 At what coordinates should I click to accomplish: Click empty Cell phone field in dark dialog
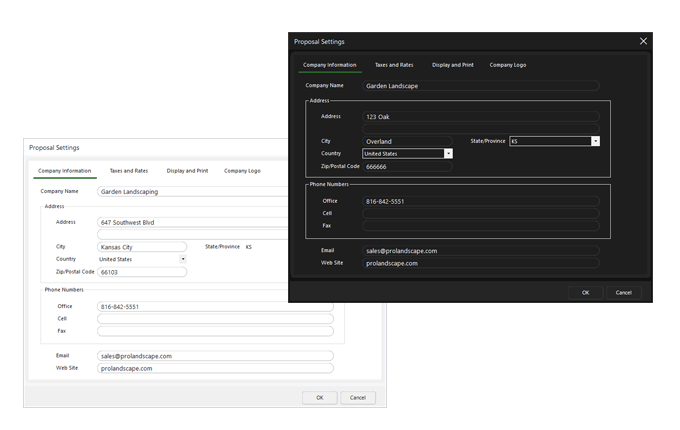click(480, 213)
